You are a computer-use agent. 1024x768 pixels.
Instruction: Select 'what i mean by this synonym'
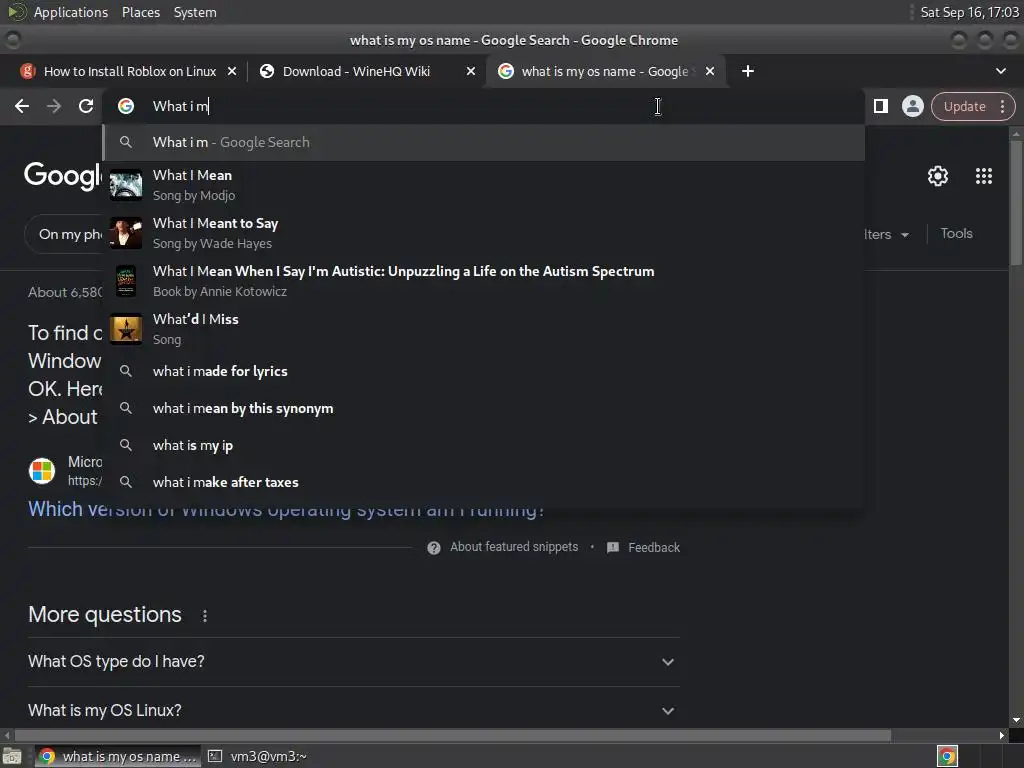click(484, 408)
